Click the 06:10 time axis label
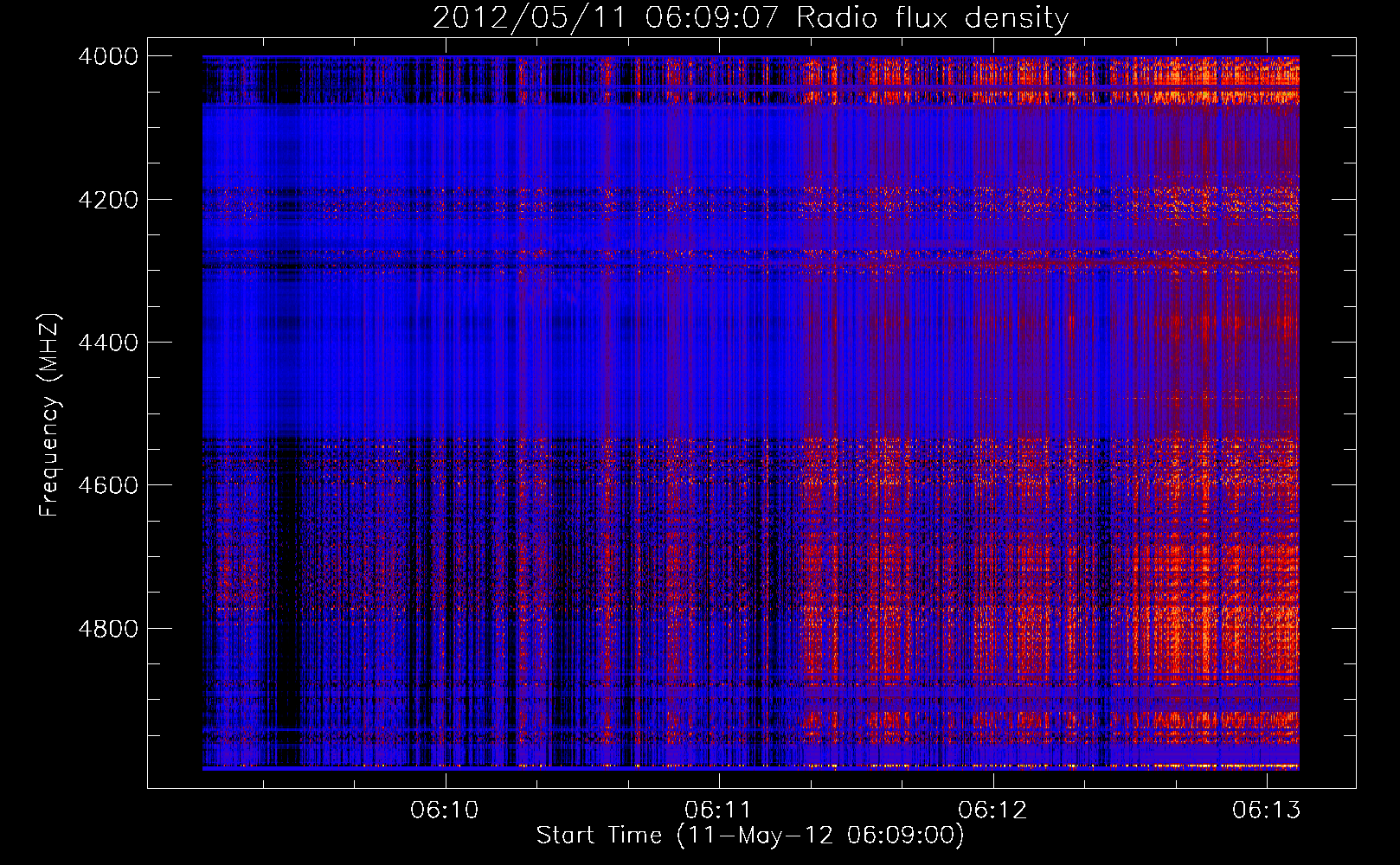Image resolution: width=1400 pixels, height=865 pixels. tap(445, 811)
